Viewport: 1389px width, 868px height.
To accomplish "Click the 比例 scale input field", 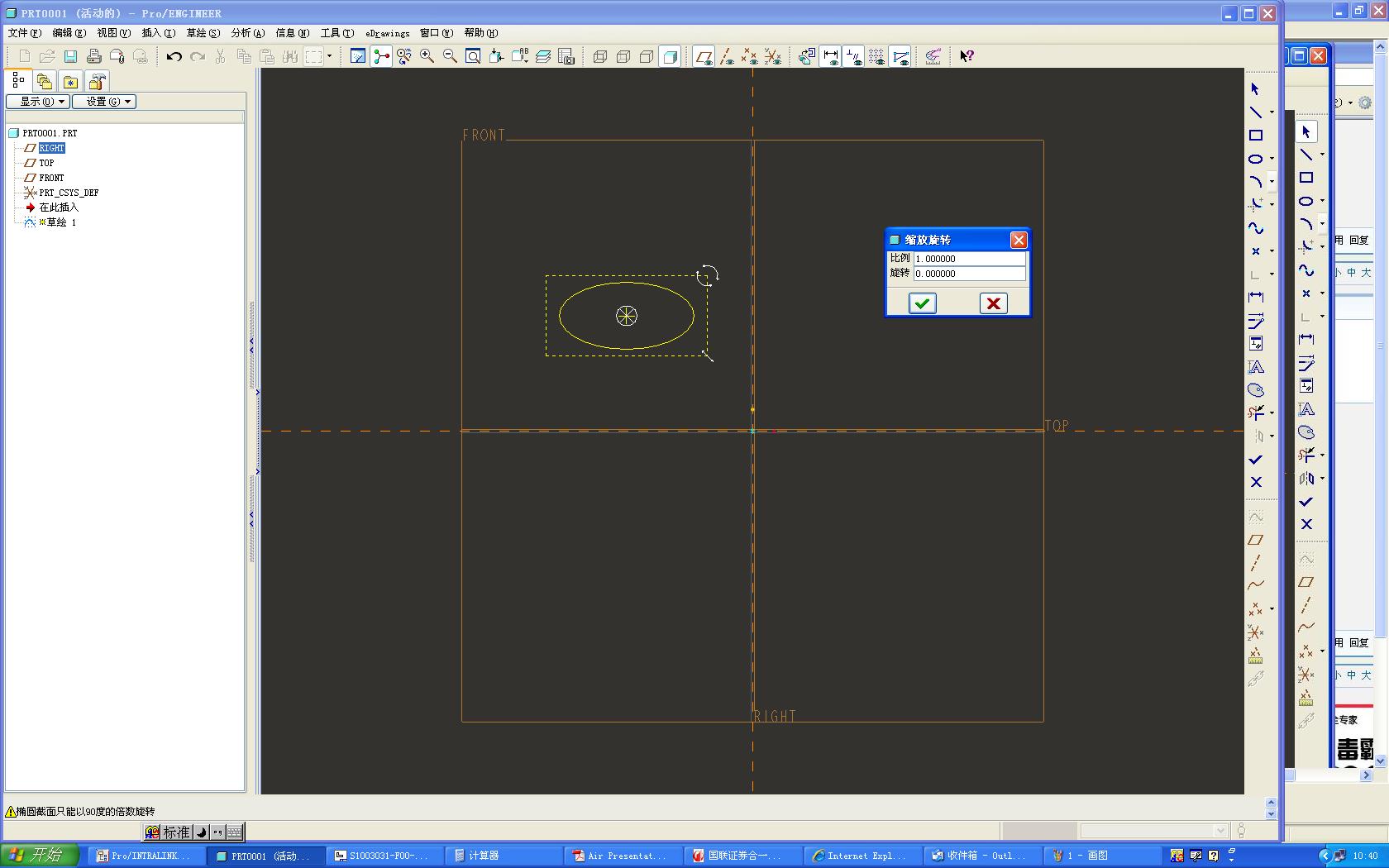I will coord(969,259).
